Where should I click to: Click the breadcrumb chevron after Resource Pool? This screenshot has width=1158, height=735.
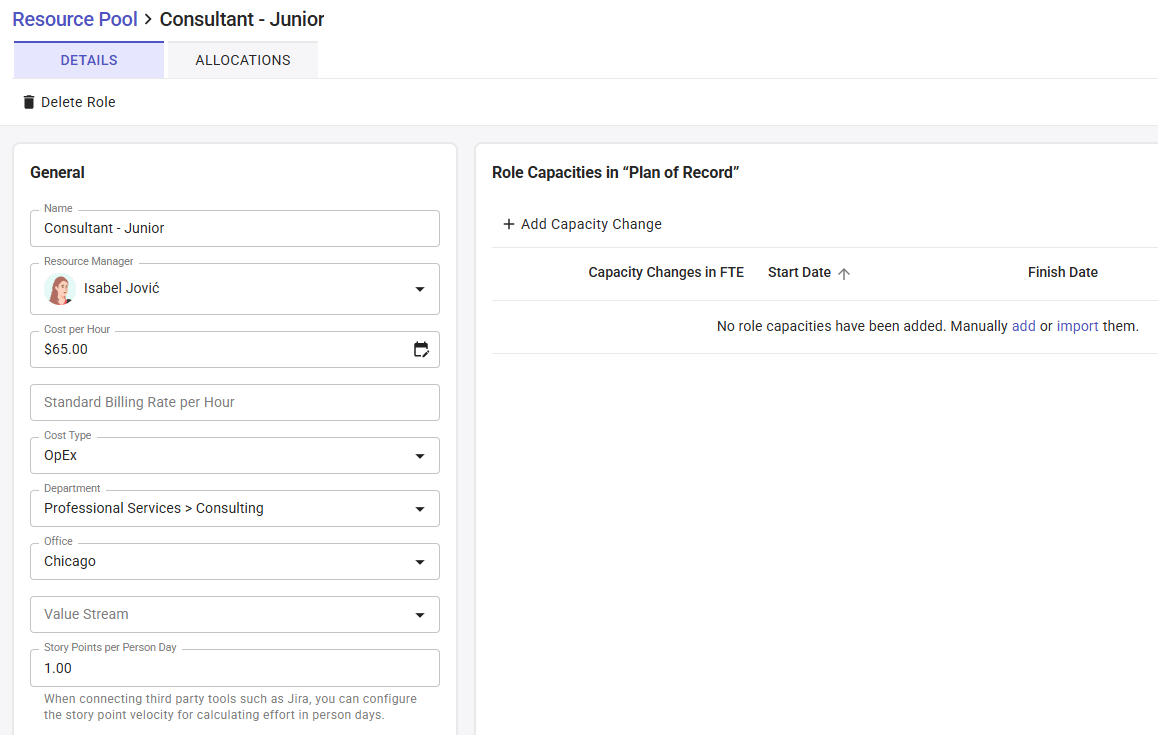(148, 19)
